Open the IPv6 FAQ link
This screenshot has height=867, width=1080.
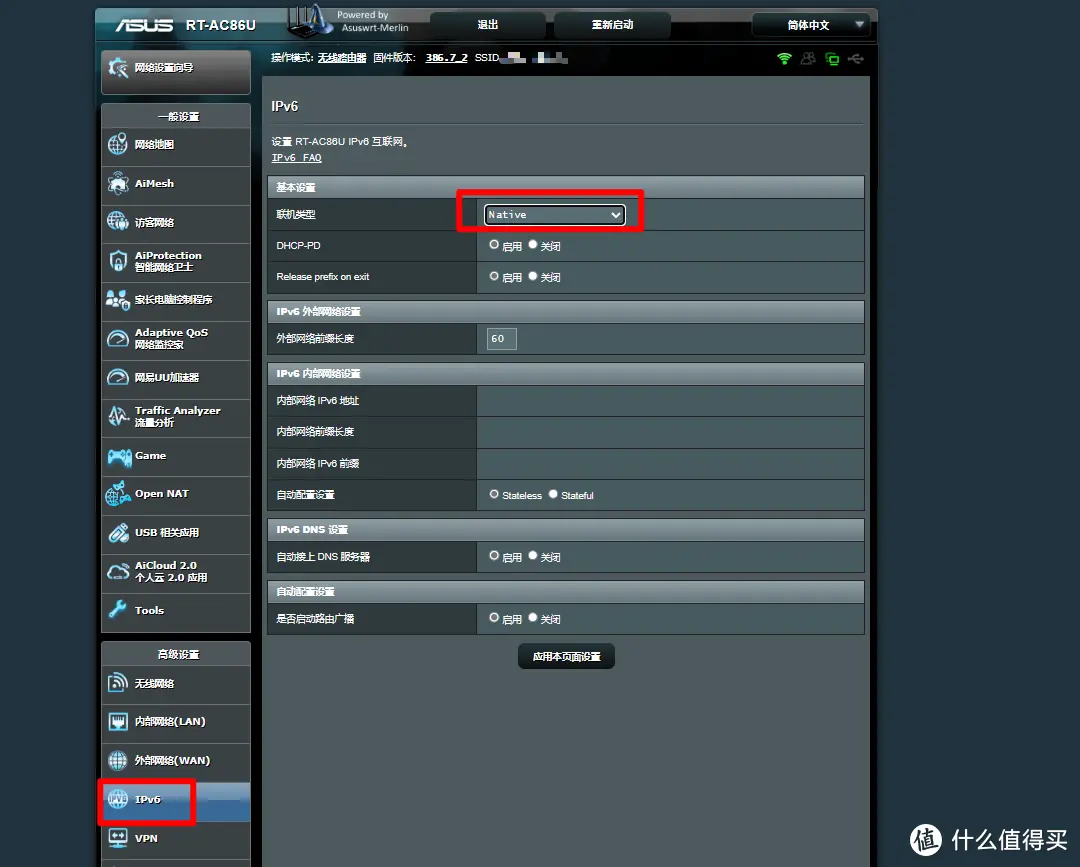297,158
